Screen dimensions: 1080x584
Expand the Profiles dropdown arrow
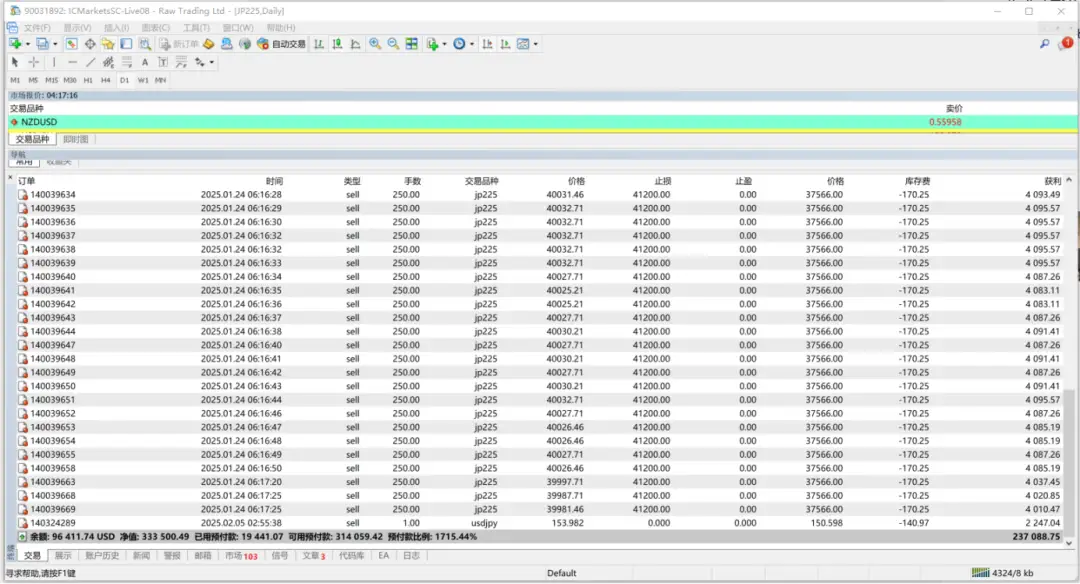pos(55,44)
